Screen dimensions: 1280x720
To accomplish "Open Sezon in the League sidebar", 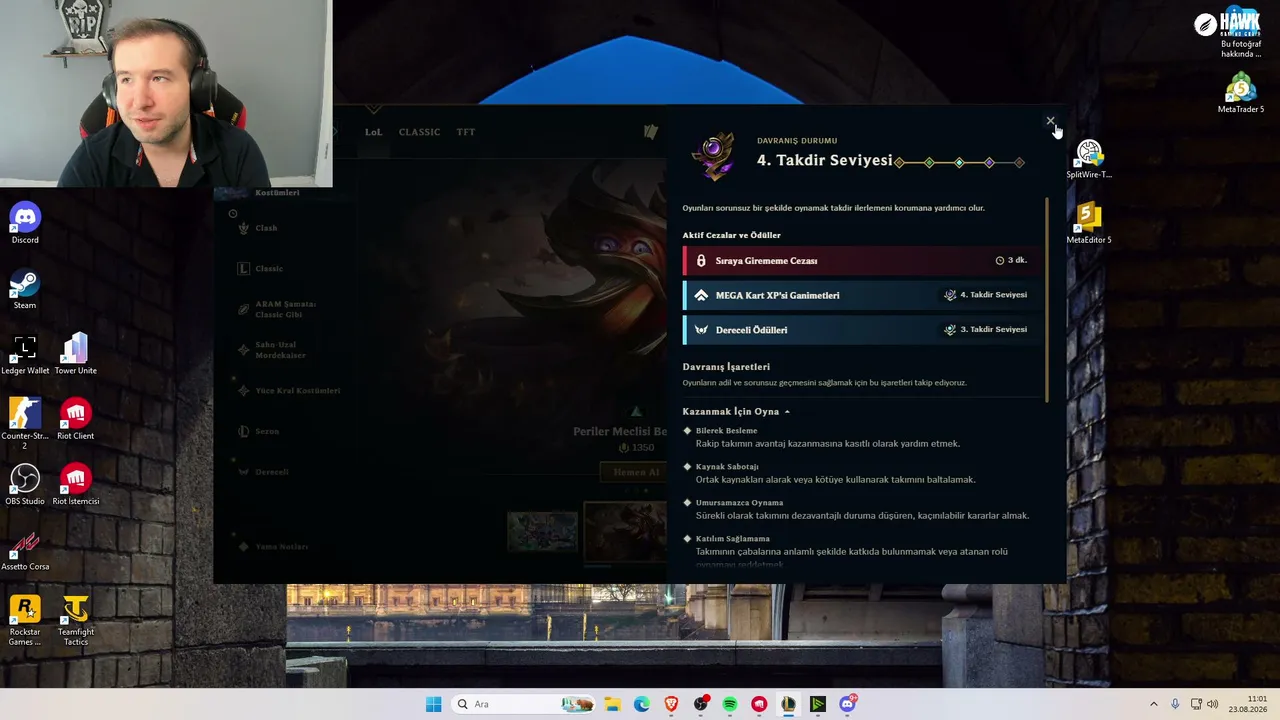I will pos(259,431).
